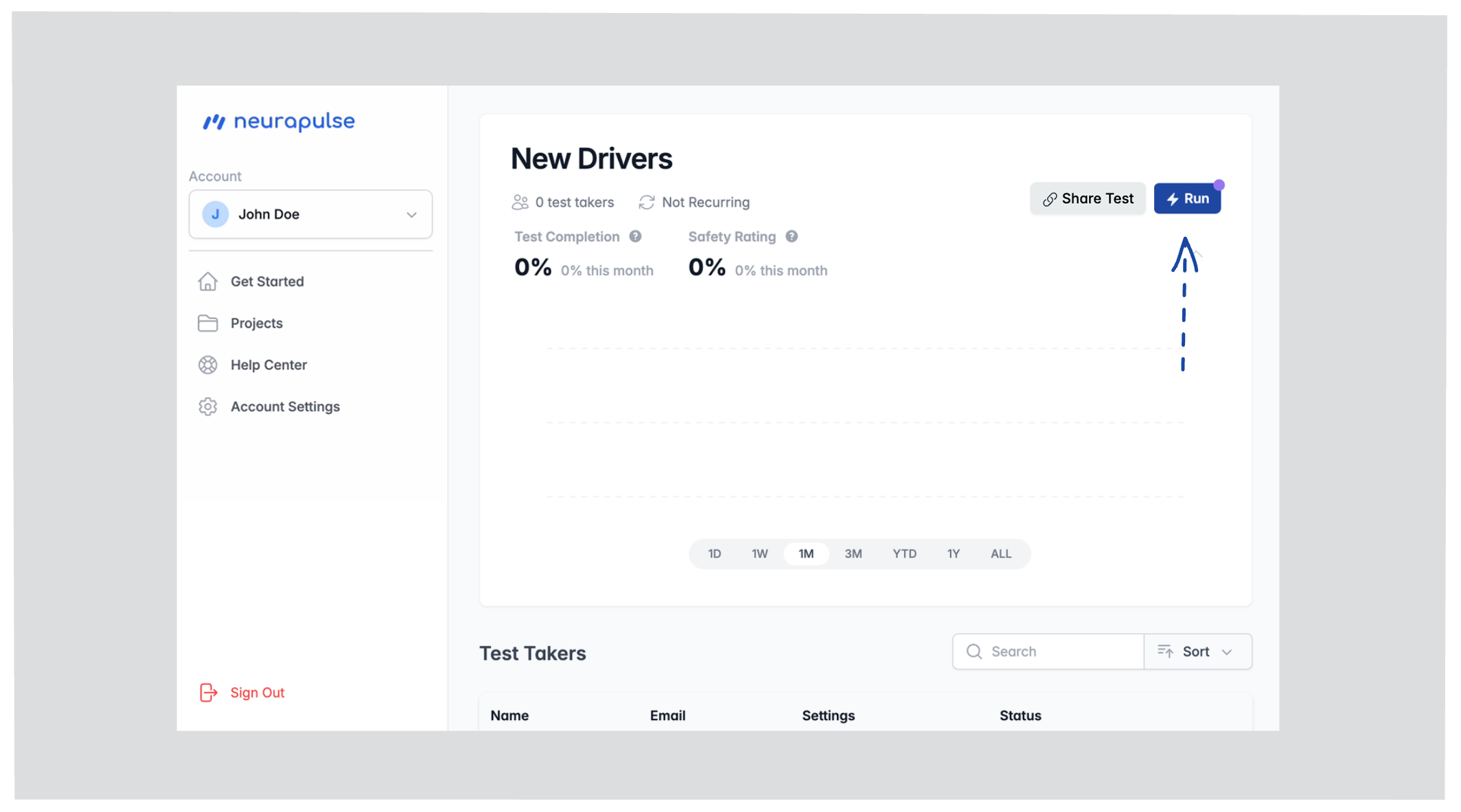Open the Sort dropdown

[x=1197, y=651]
